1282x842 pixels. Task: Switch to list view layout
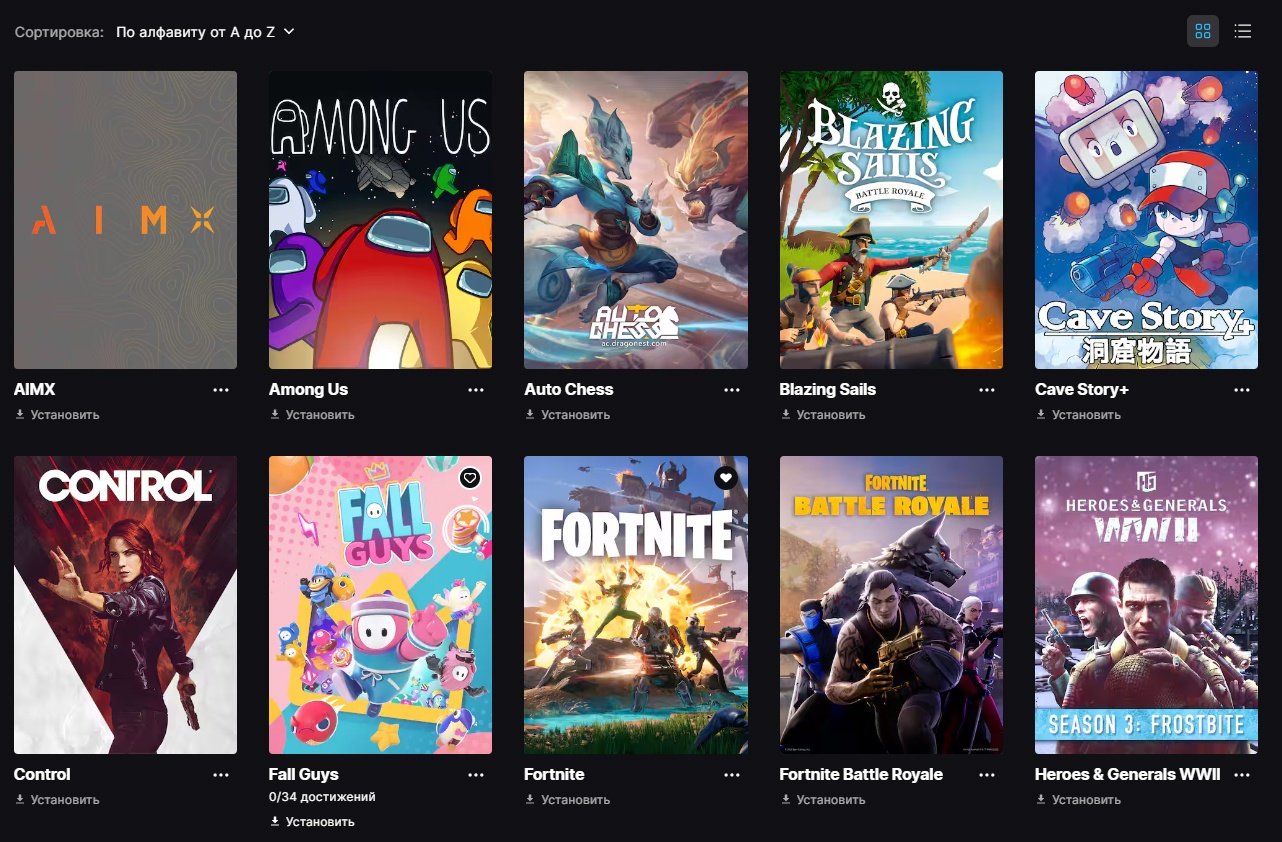click(x=1243, y=31)
